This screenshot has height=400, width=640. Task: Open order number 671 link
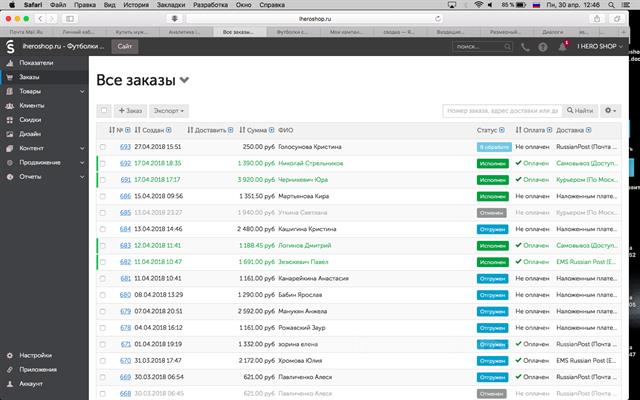pos(126,344)
